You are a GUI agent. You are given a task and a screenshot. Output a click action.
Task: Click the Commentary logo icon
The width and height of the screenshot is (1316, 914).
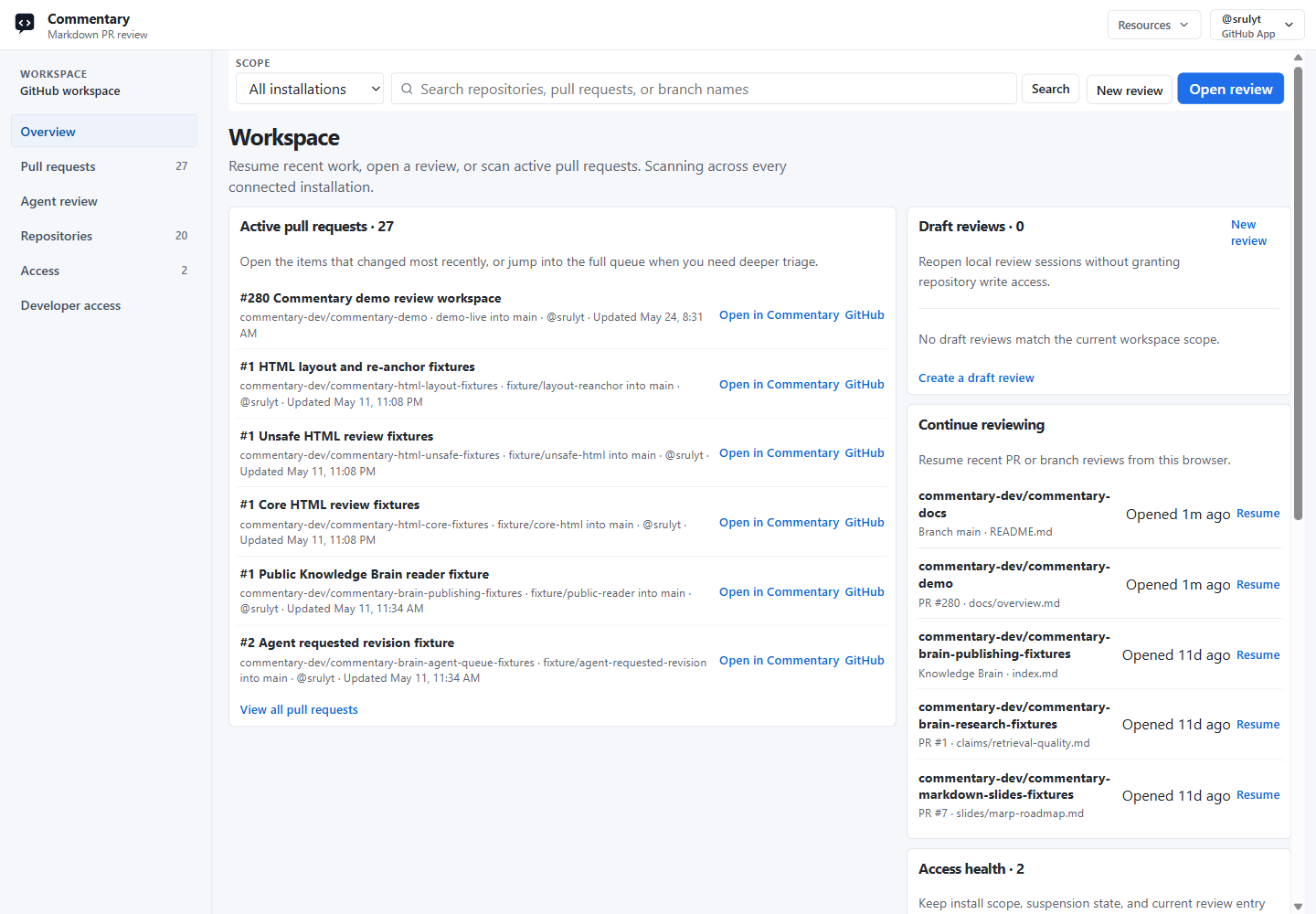(x=25, y=24)
